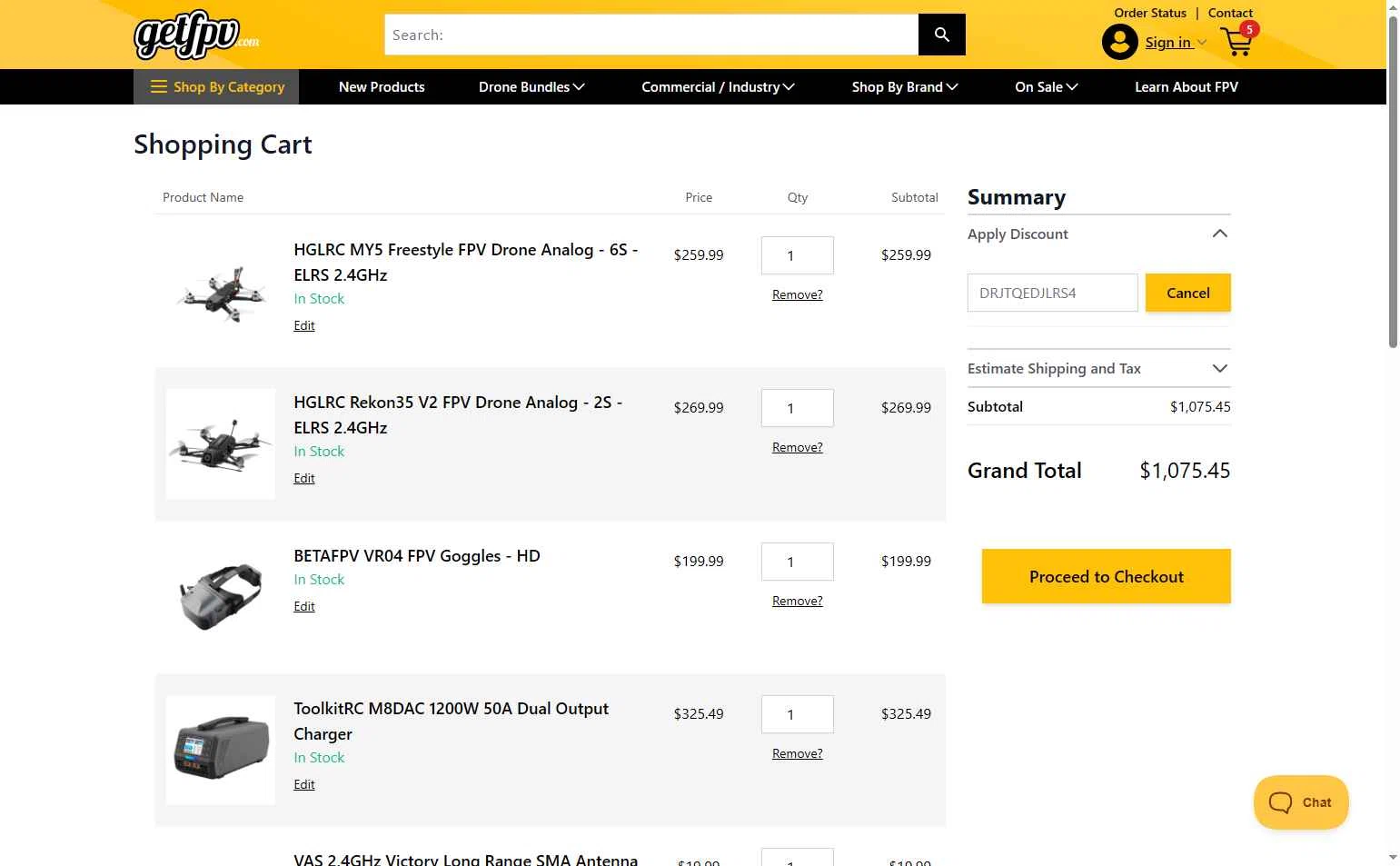Open Learn About FPV page
Image resolution: width=1400 pixels, height=866 pixels.
tap(1186, 87)
